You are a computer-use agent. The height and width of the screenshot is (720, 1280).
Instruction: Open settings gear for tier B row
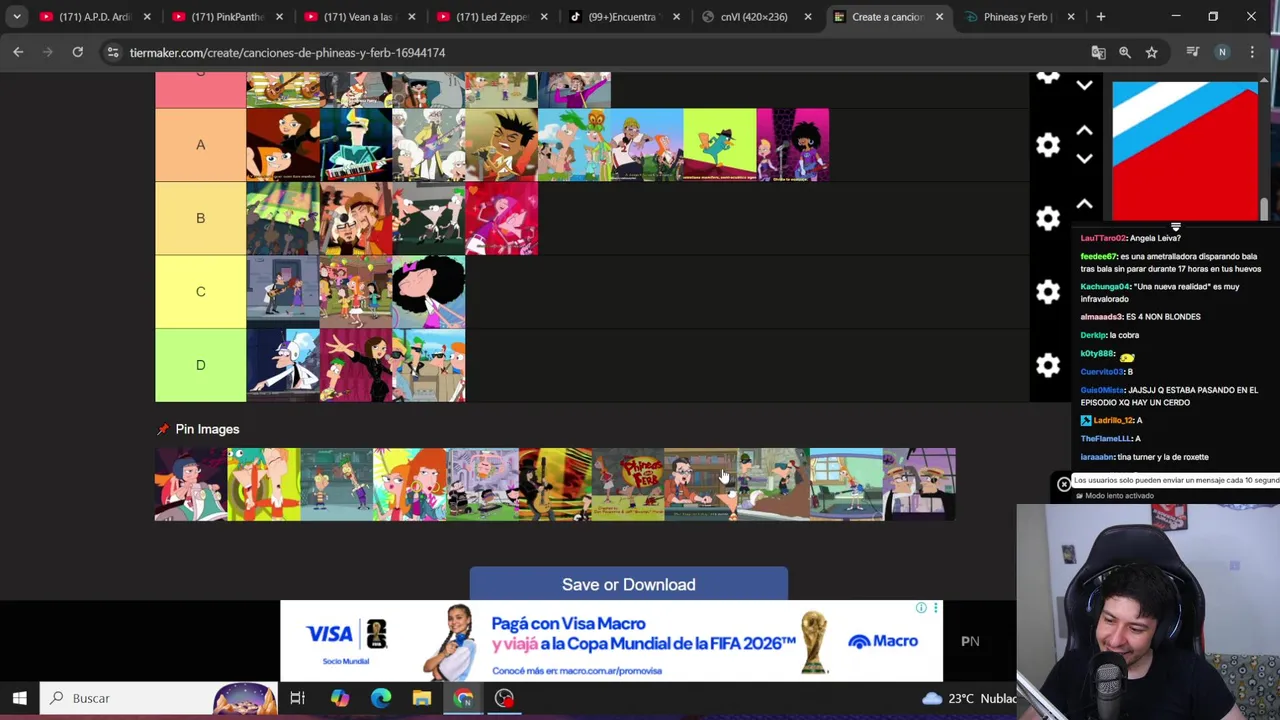click(1047, 218)
